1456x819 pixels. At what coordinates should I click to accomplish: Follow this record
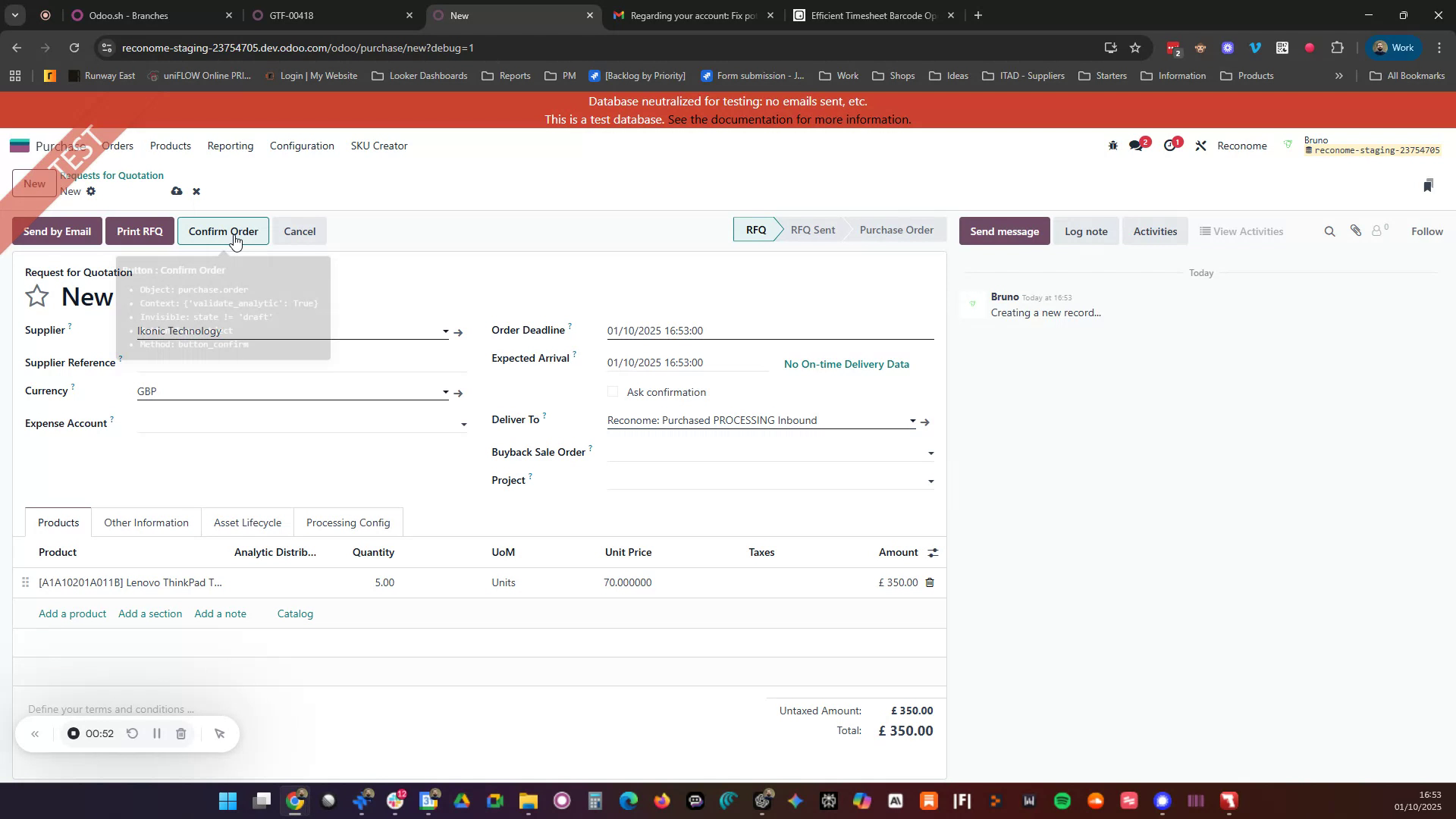(1426, 231)
